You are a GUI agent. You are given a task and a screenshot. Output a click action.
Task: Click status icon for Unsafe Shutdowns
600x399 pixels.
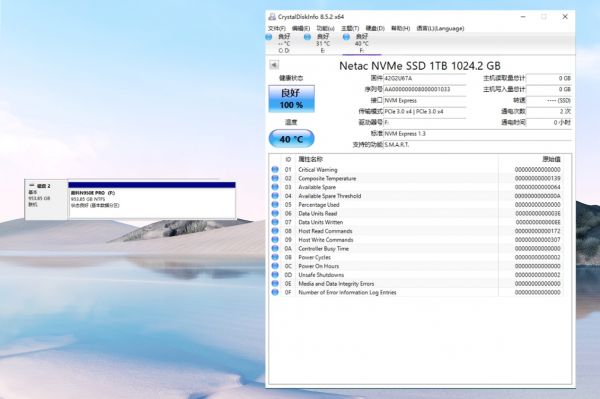pyautogui.click(x=275, y=275)
